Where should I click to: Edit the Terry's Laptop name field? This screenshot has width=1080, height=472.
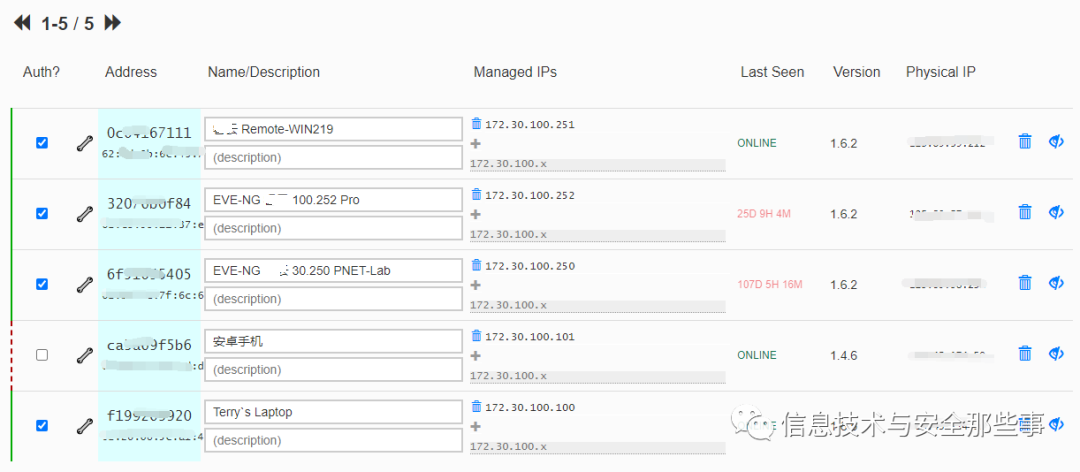[x=333, y=412]
